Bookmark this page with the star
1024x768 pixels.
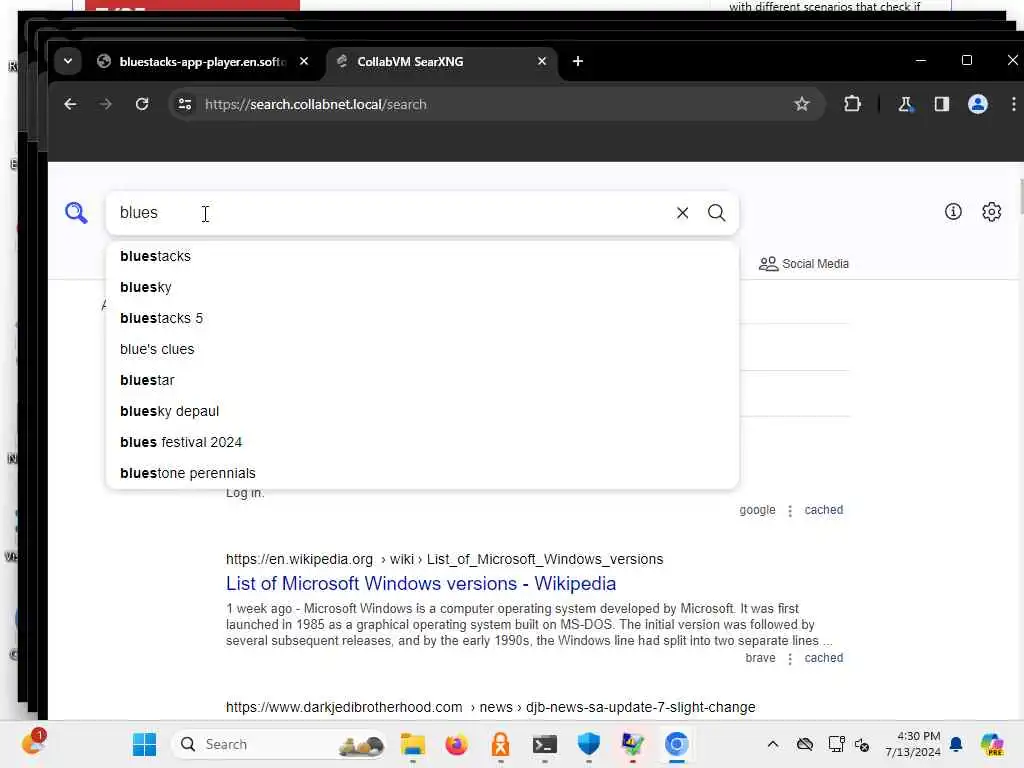(801, 104)
